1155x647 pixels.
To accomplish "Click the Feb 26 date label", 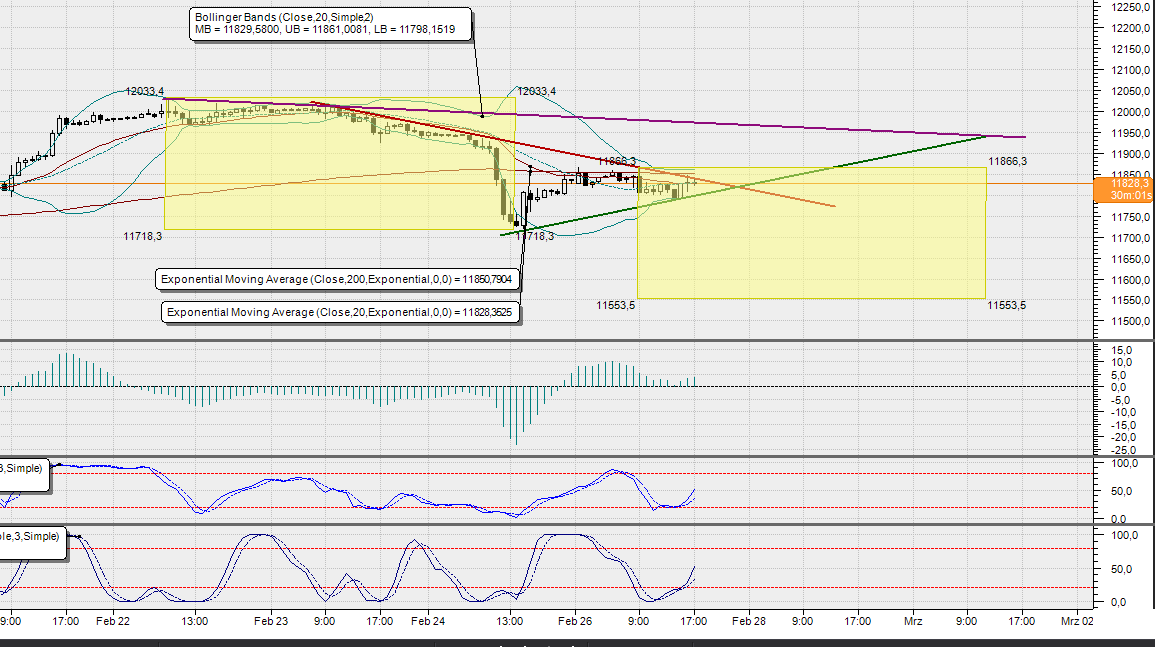I will 575,621.
